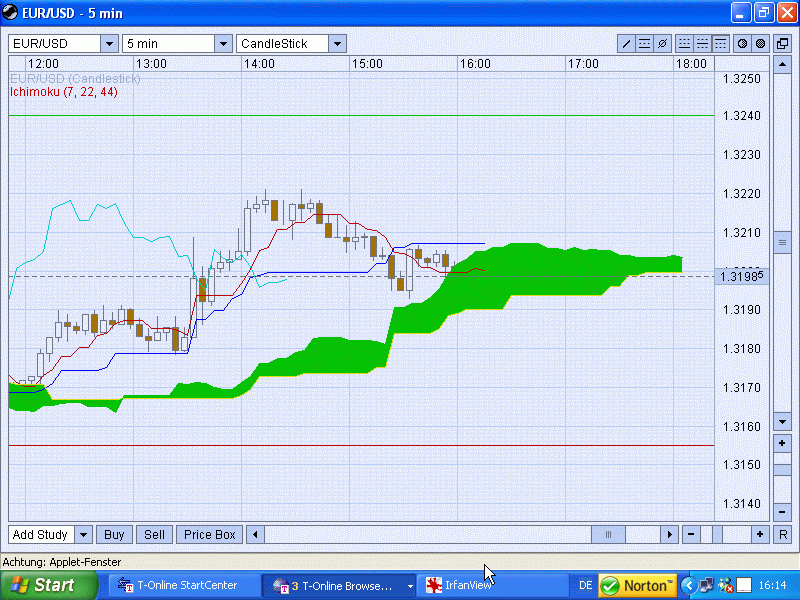The image size is (800, 600).
Task: Toggle the middle grid line style button
Action: (x=703, y=44)
